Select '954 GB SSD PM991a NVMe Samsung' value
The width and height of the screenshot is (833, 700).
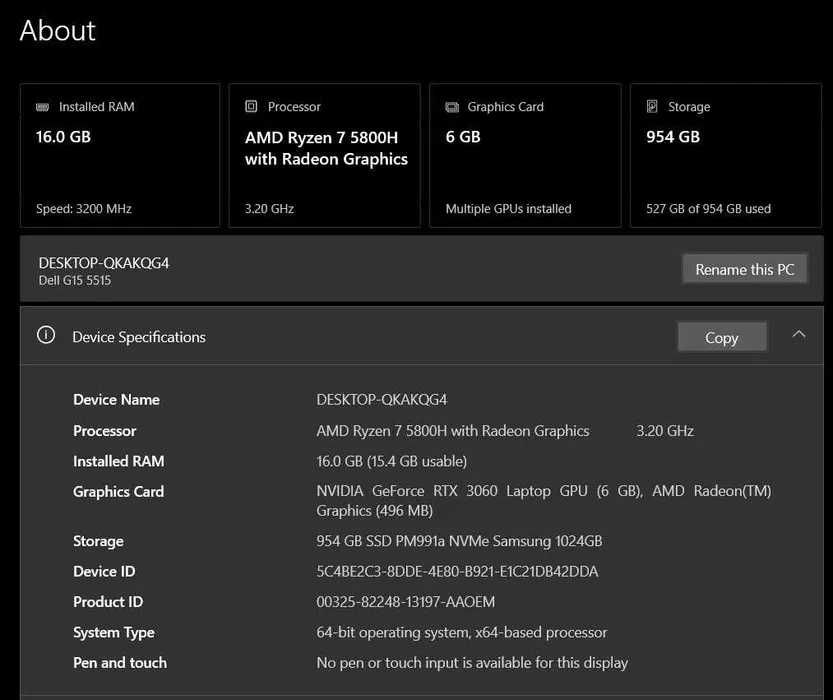pyautogui.click(x=459, y=541)
